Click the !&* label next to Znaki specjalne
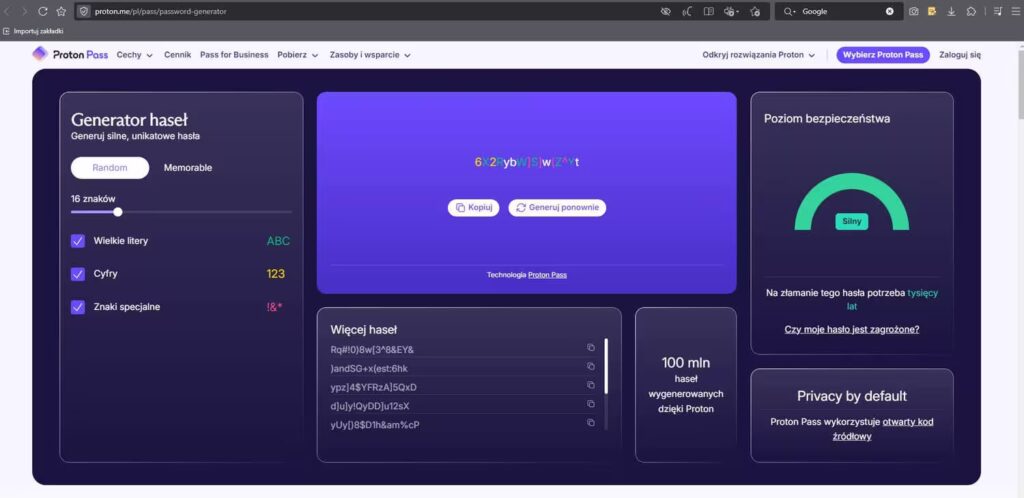Screen dimensions: 1024x498 (x=274, y=307)
